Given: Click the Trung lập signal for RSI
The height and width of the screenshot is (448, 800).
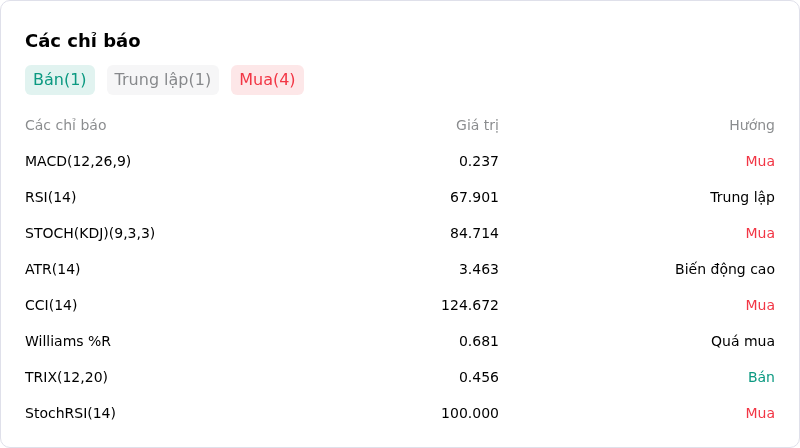Looking at the screenshot, I should [742, 197].
